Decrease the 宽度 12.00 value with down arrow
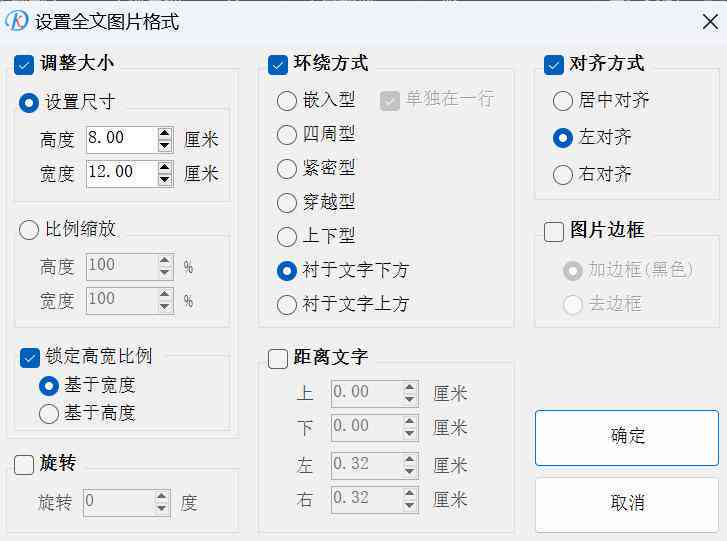 pos(165,180)
